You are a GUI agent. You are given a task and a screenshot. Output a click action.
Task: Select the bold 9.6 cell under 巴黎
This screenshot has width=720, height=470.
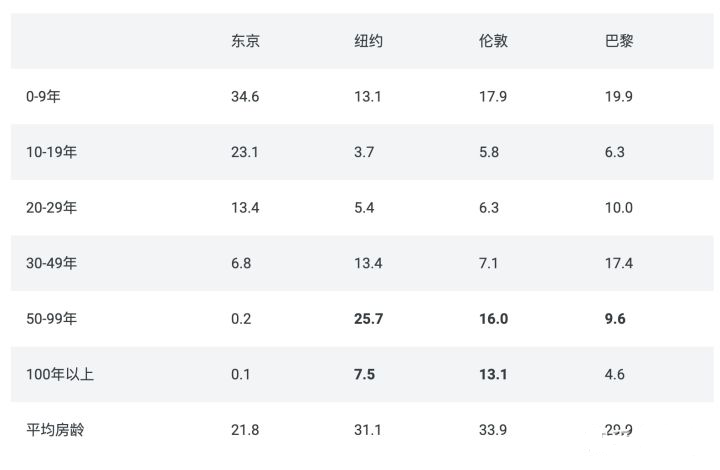click(615, 319)
